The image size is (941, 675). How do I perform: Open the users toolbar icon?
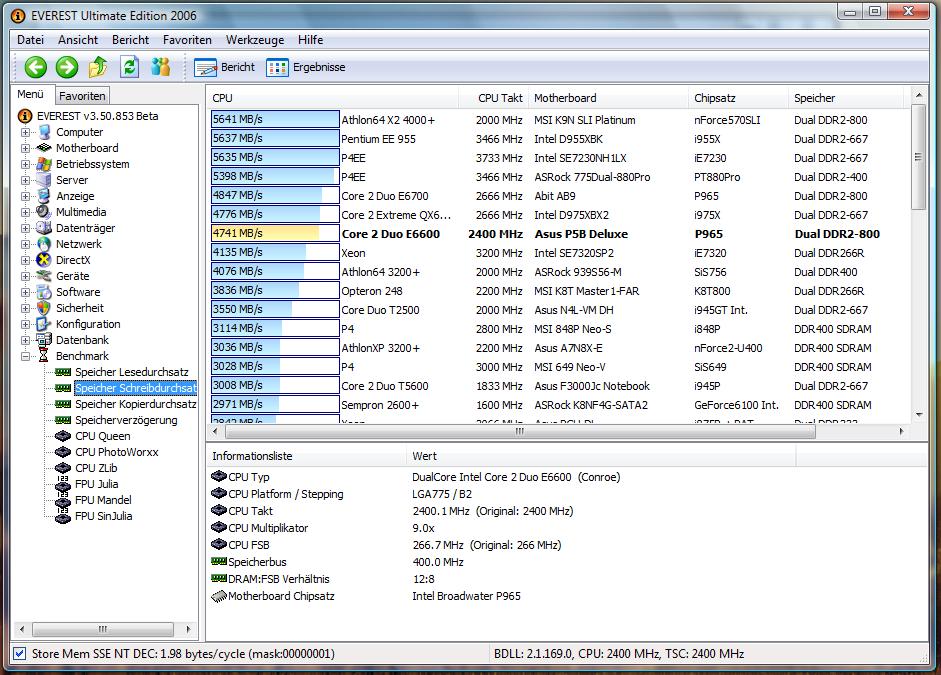point(161,67)
